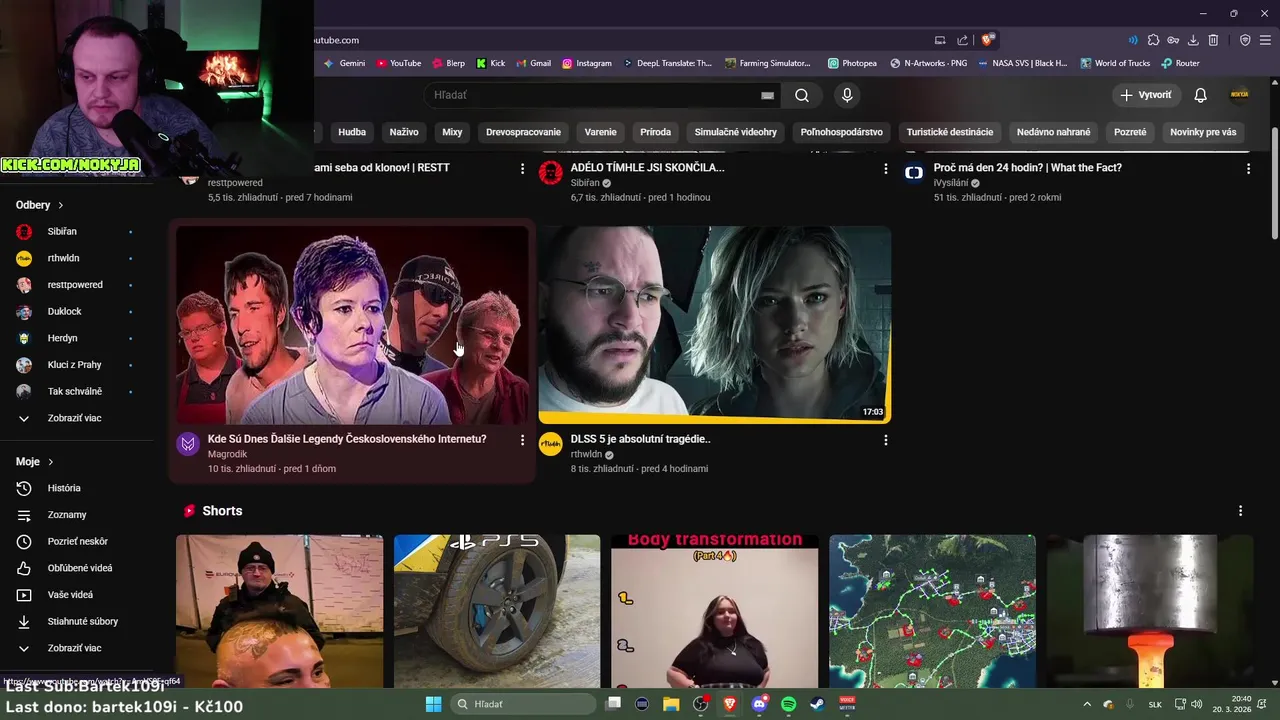Select the Simulačné videohry filter chip

tap(736, 132)
